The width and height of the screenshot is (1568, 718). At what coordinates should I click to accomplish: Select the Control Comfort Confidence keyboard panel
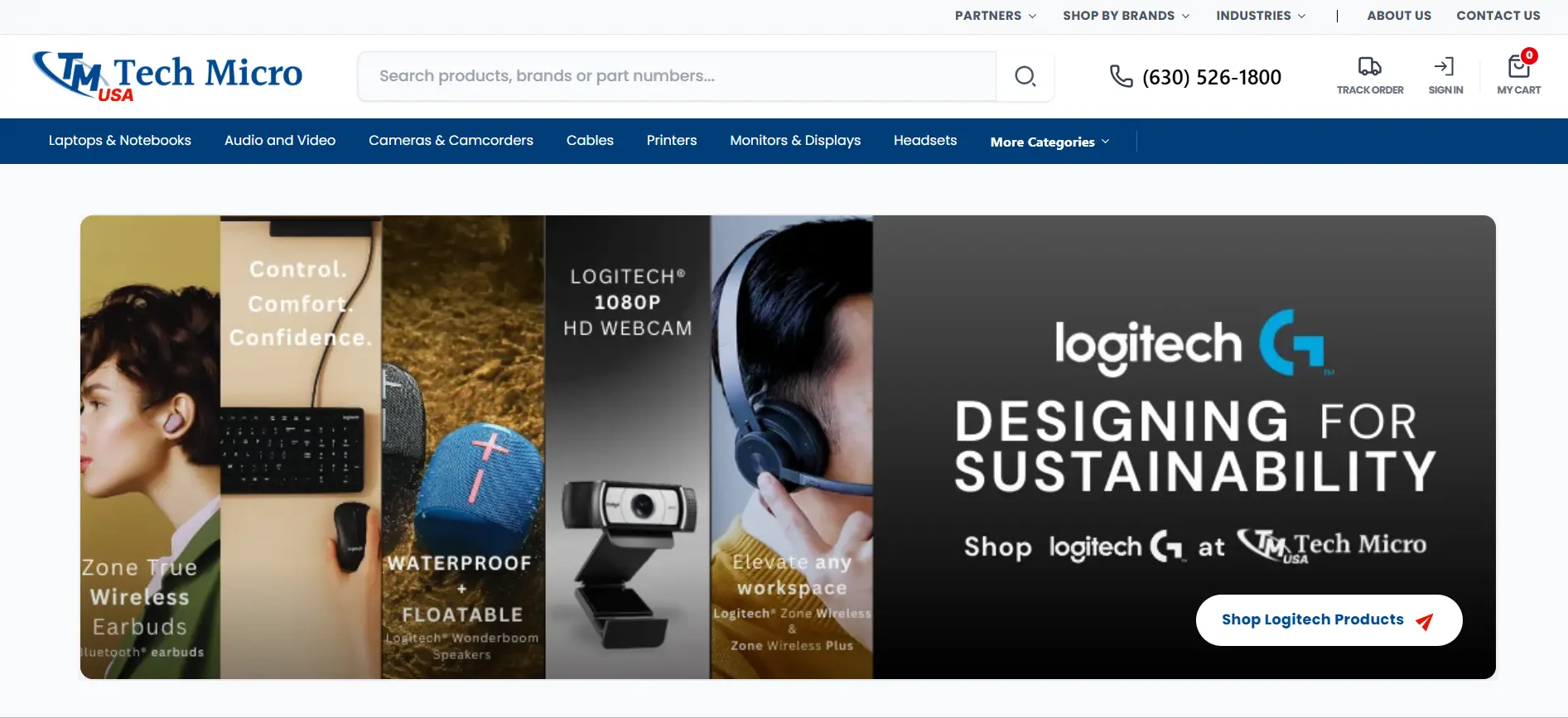coord(302,447)
